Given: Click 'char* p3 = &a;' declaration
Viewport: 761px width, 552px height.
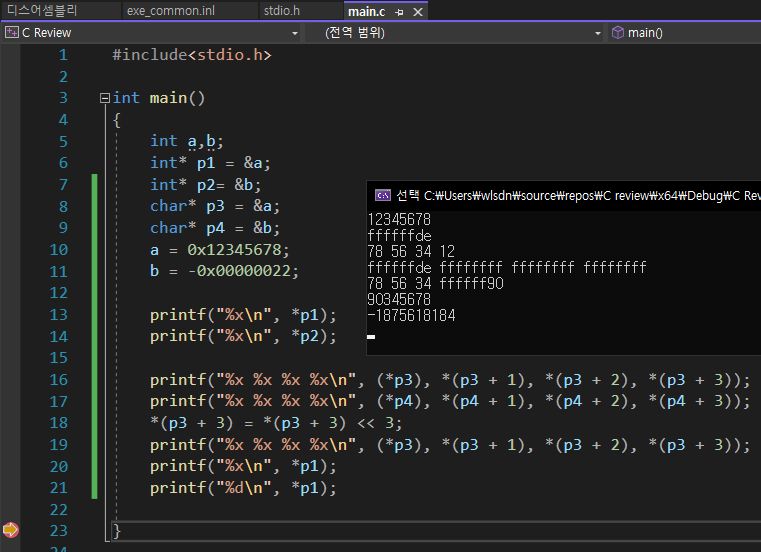Looking at the screenshot, I should [215, 206].
